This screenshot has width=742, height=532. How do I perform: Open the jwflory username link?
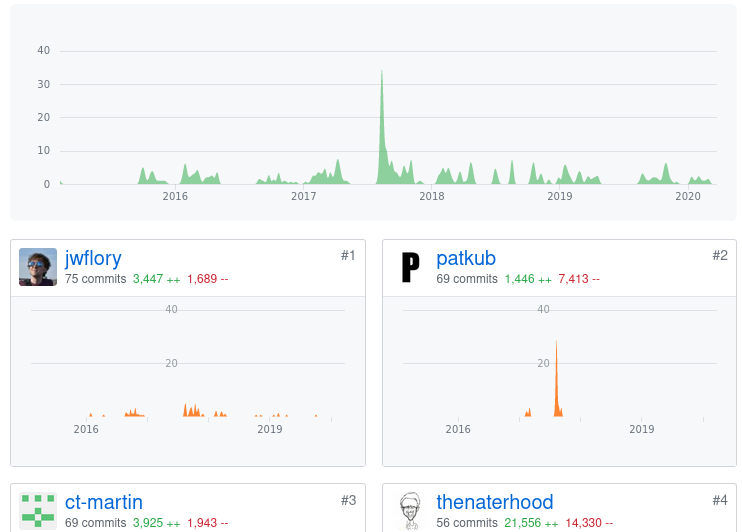point(93,258)
